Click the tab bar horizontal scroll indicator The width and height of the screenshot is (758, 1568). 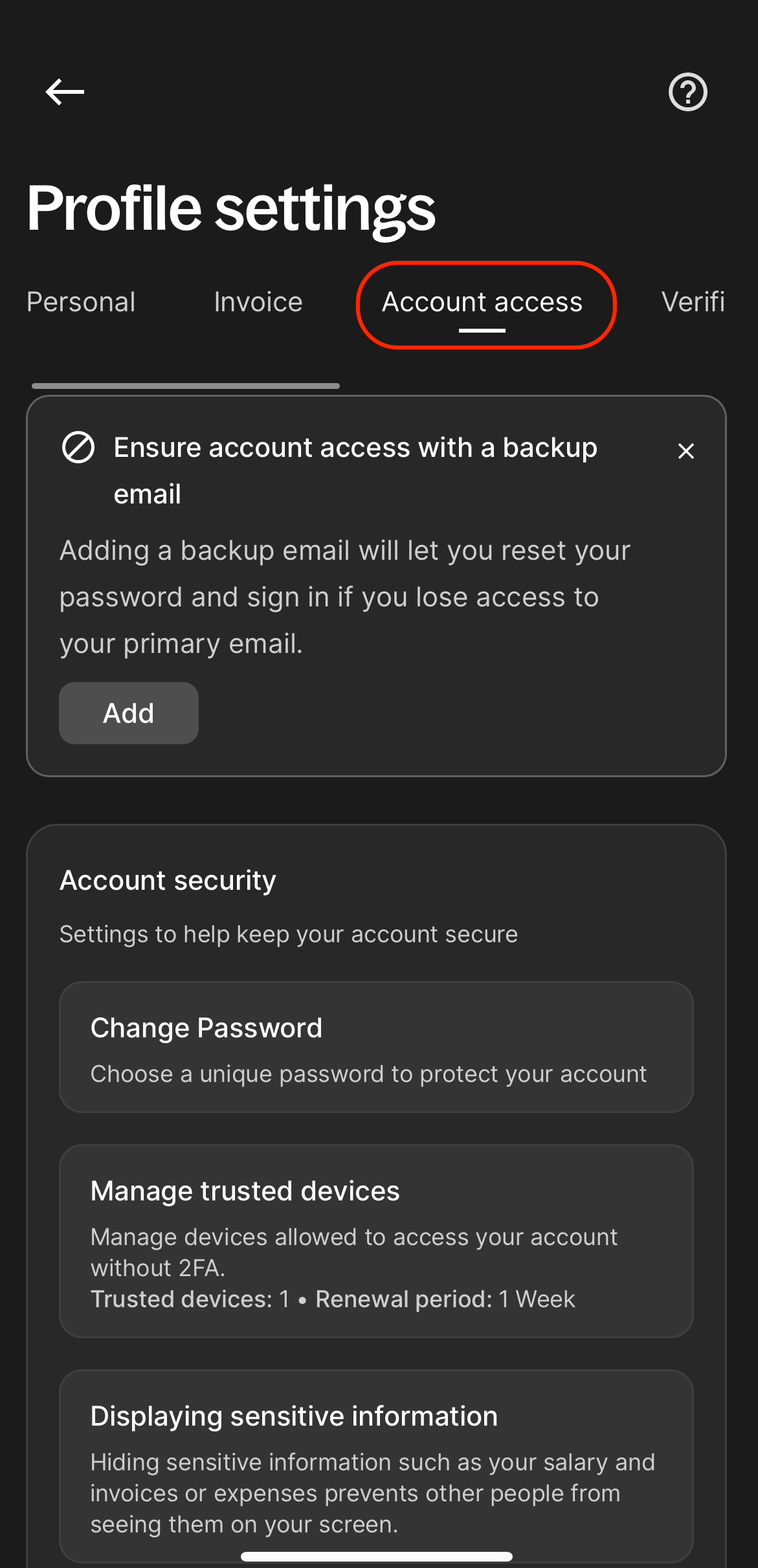click(x=186, y=386)
